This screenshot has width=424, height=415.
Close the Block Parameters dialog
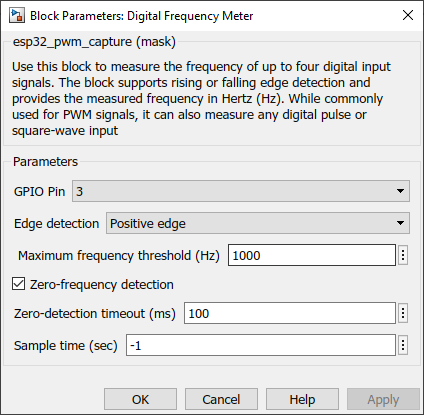408,15
